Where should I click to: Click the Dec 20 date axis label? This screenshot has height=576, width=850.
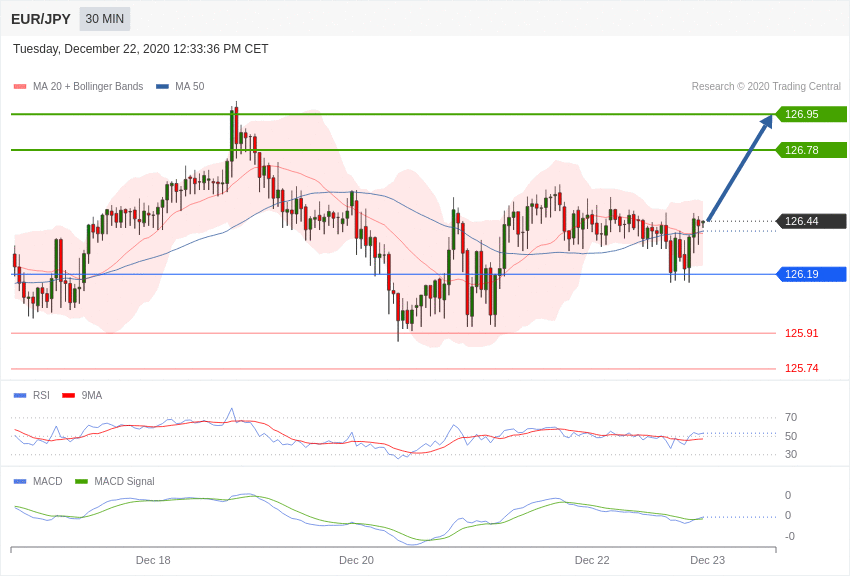pyautogui.click(x=356, y=560)
